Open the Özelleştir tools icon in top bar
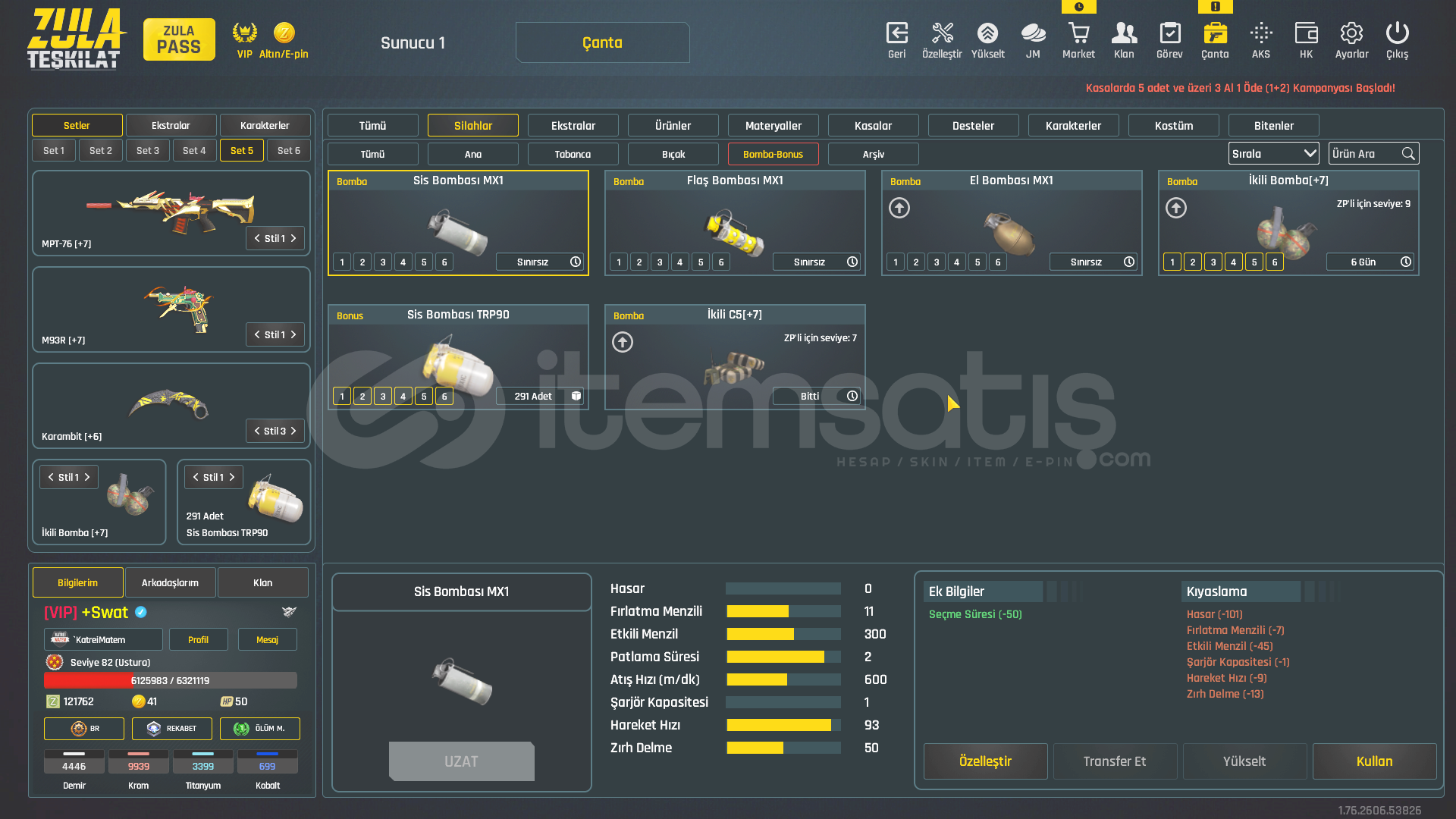 [942, 33]
